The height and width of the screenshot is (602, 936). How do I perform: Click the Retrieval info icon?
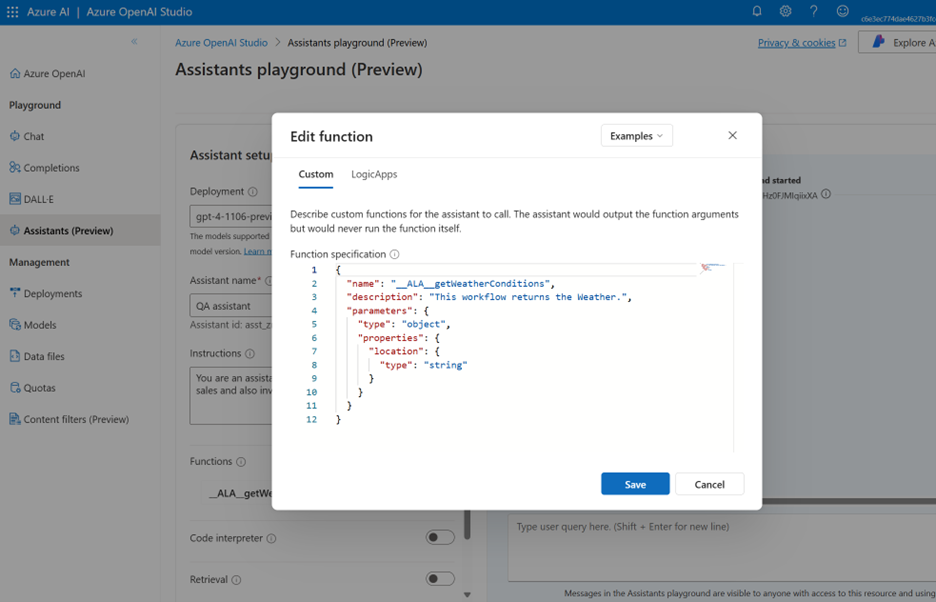[x=236, y=580]
